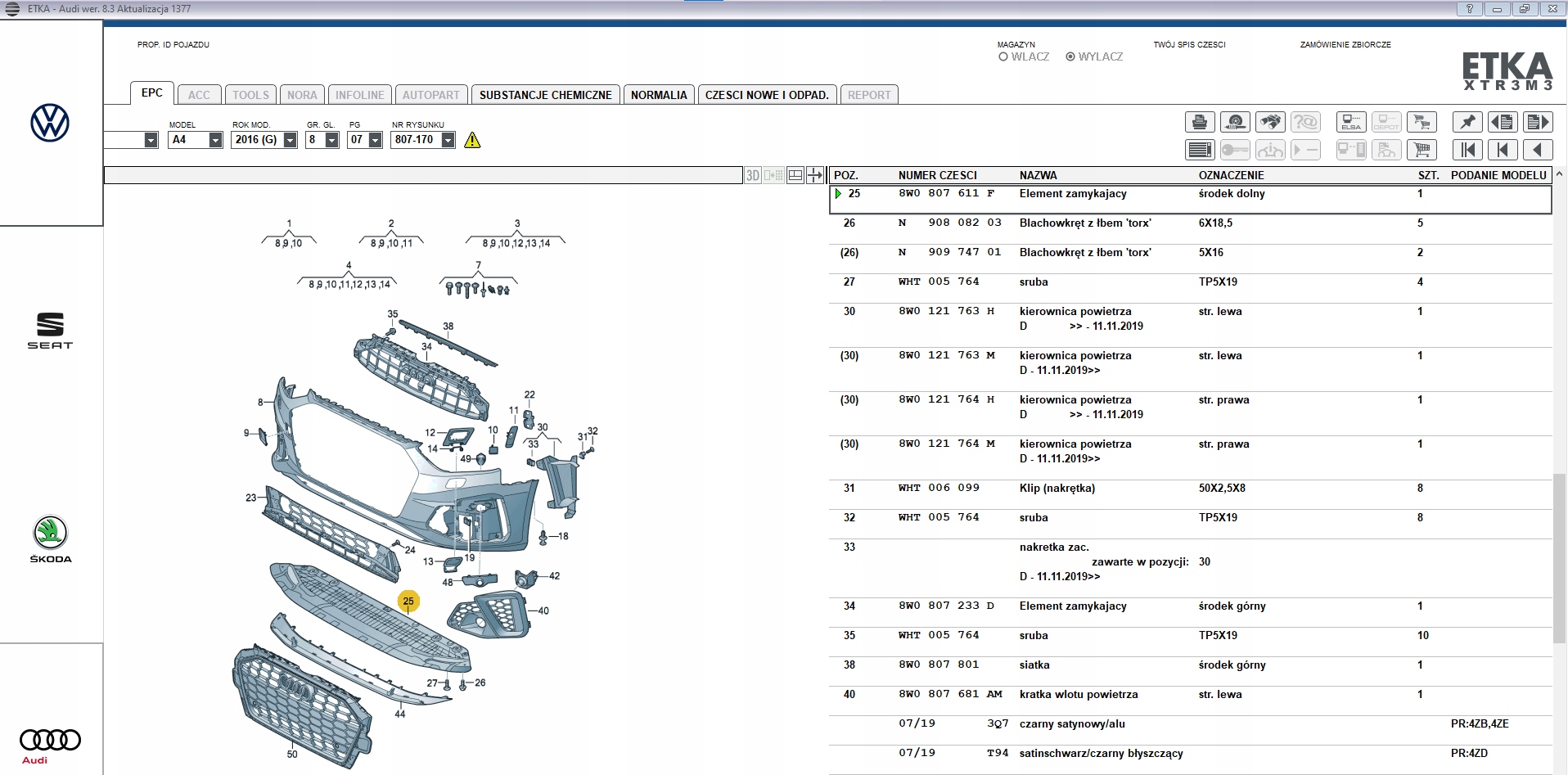Click the NUMER CZESCI column header
This screenshot has height=775, width=1568.
coord(938,175)
